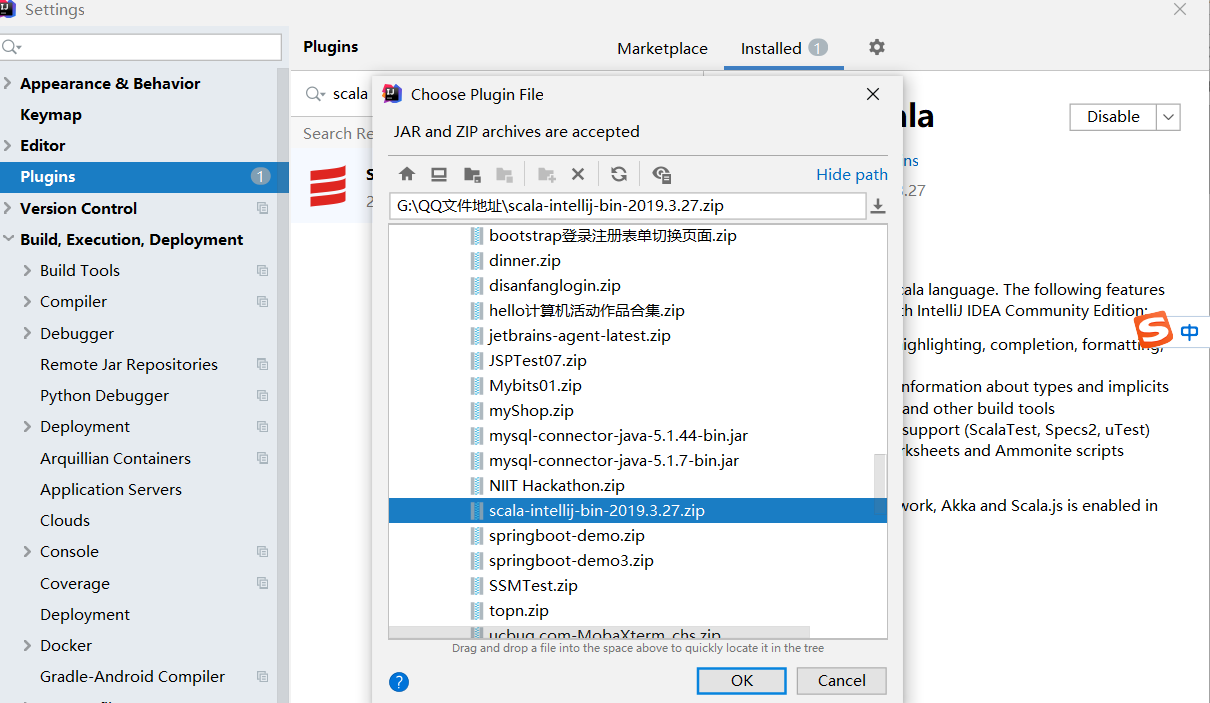Image resolution: width=1210 pixels, height=703 pixels.
Task: Open the Disable button dropdown arrow
Action: pyautogui.click(x=1168, y=117)
